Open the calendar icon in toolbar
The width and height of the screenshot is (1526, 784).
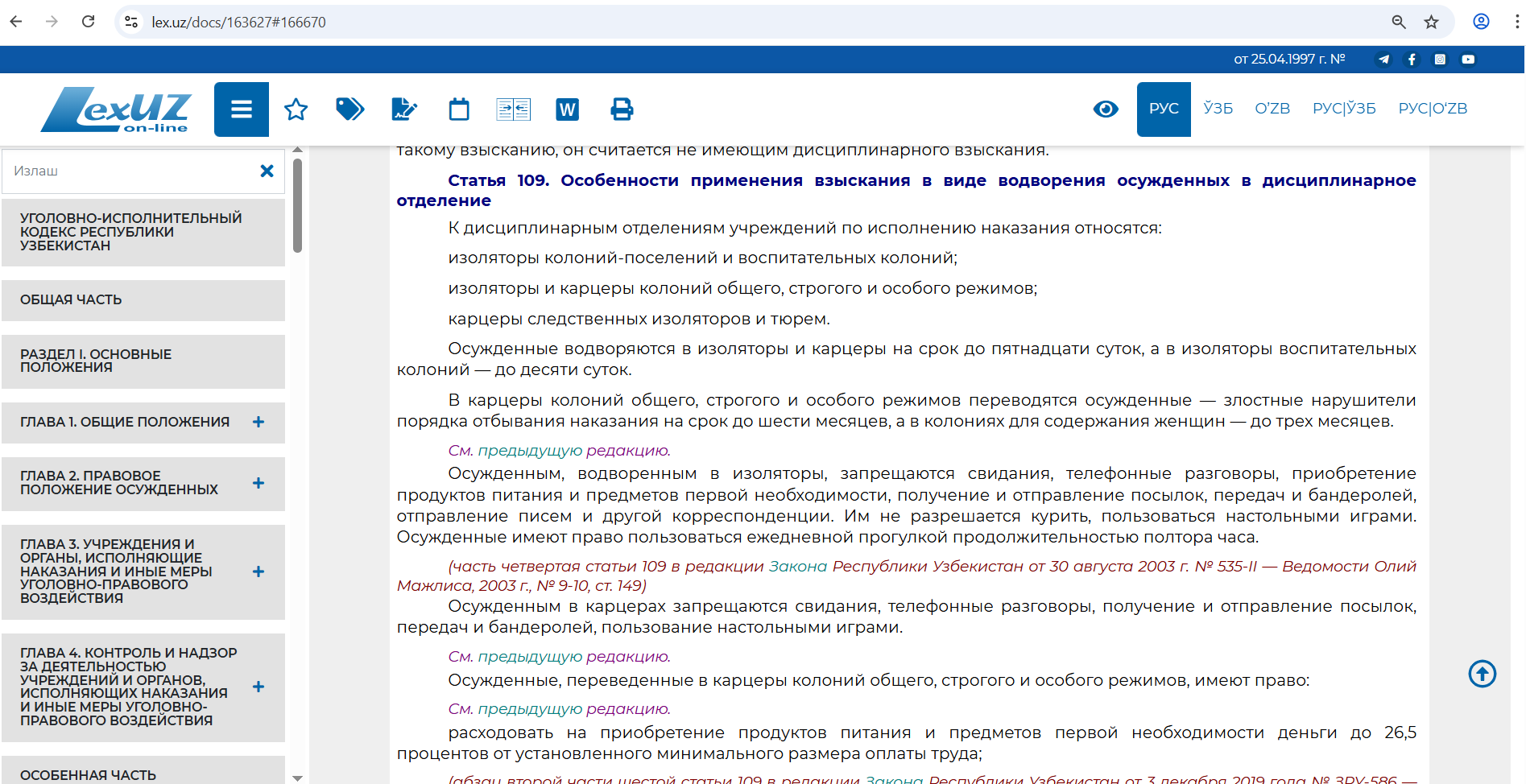click(459, 109)
